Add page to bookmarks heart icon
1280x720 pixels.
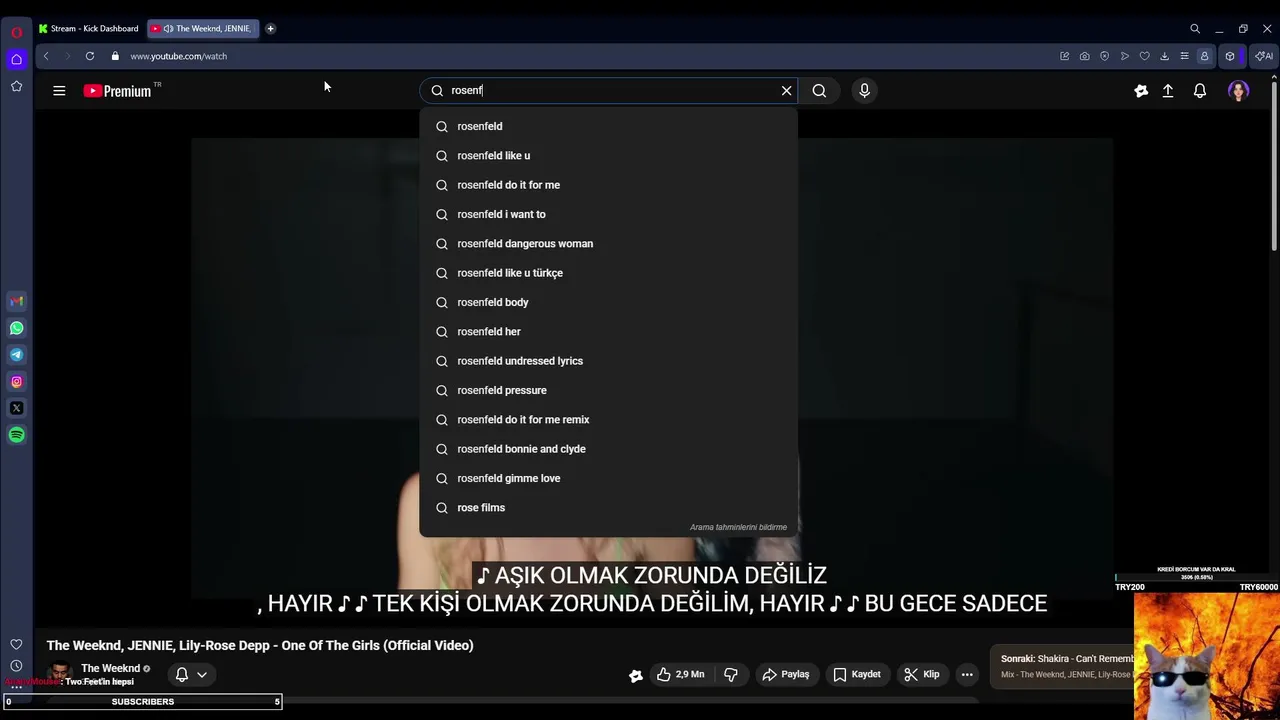pos(1144,56)
